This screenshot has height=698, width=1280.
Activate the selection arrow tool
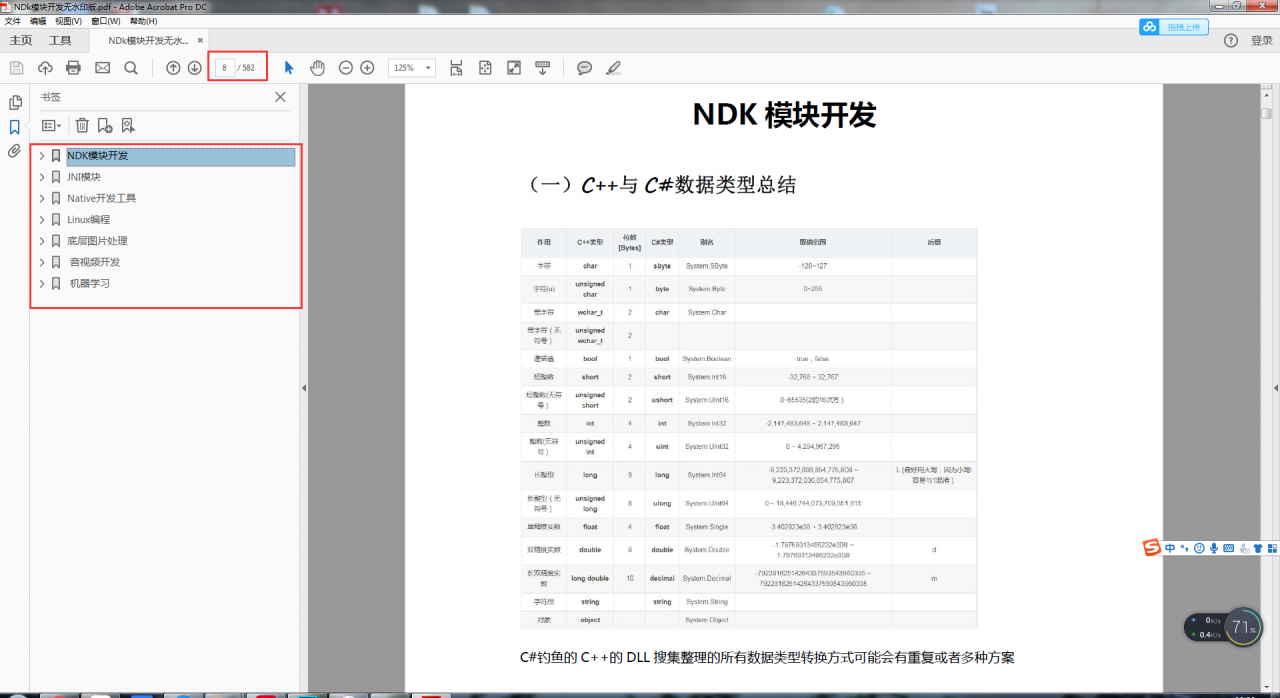289,68
